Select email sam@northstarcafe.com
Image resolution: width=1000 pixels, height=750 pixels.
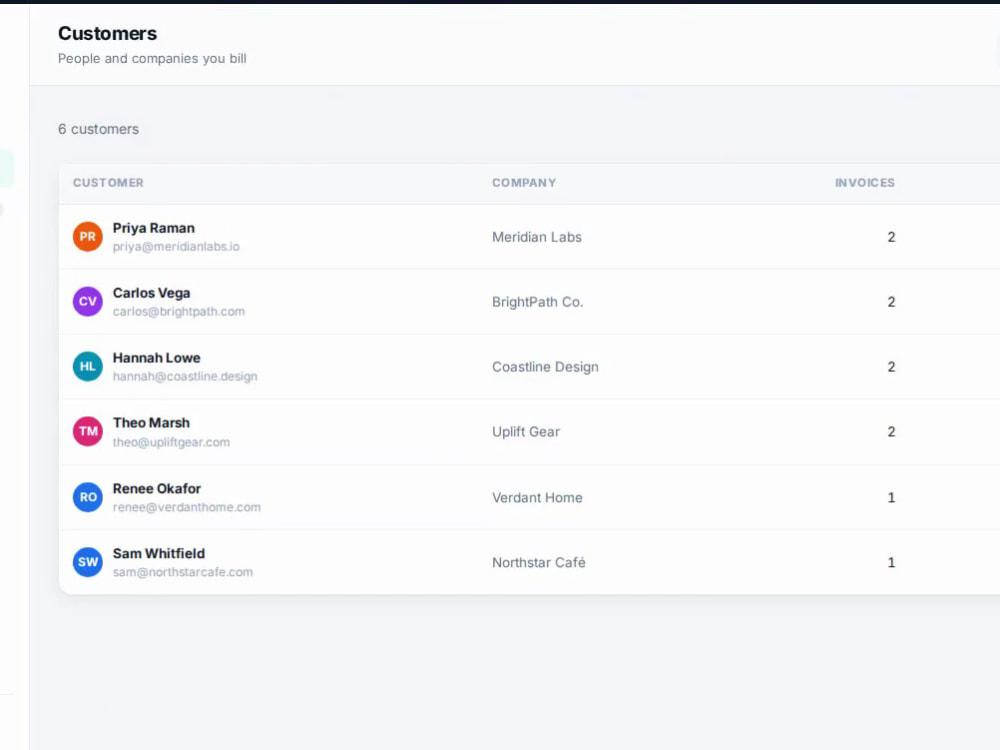pos(182,573)
